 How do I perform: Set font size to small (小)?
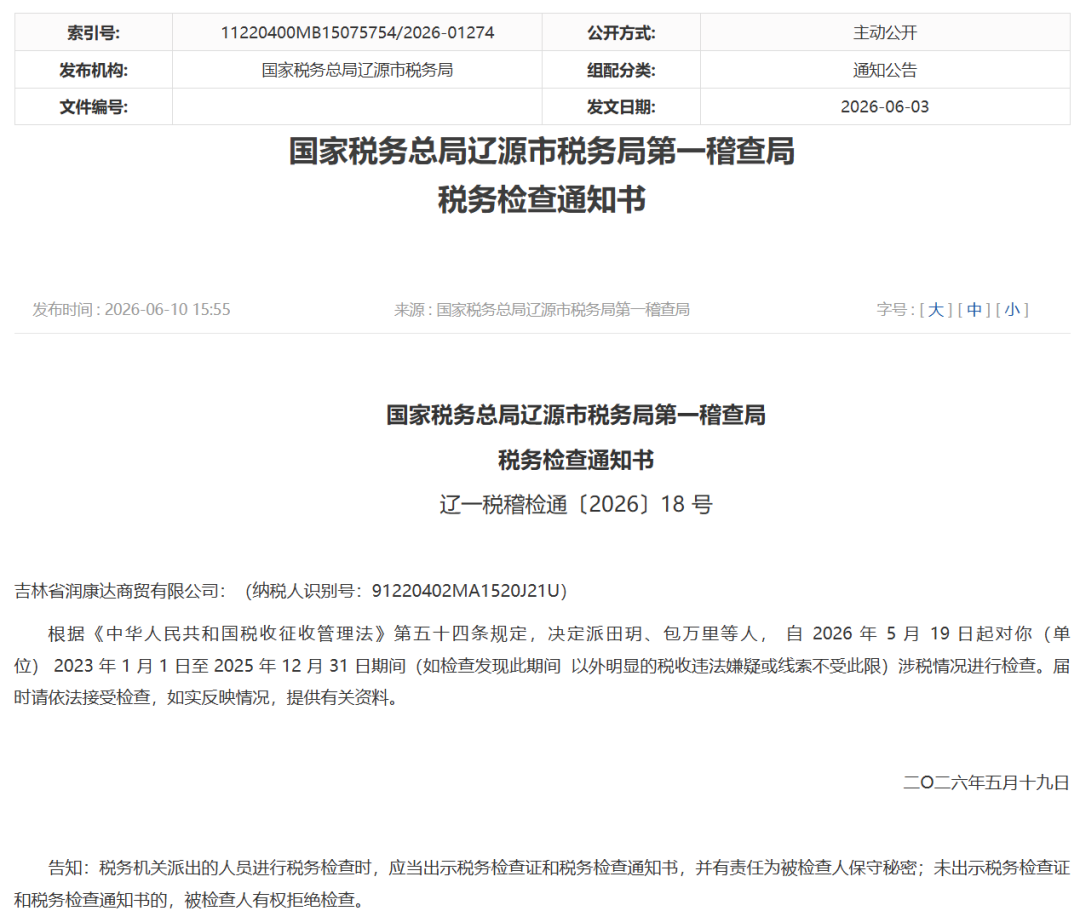(1012, 310)
